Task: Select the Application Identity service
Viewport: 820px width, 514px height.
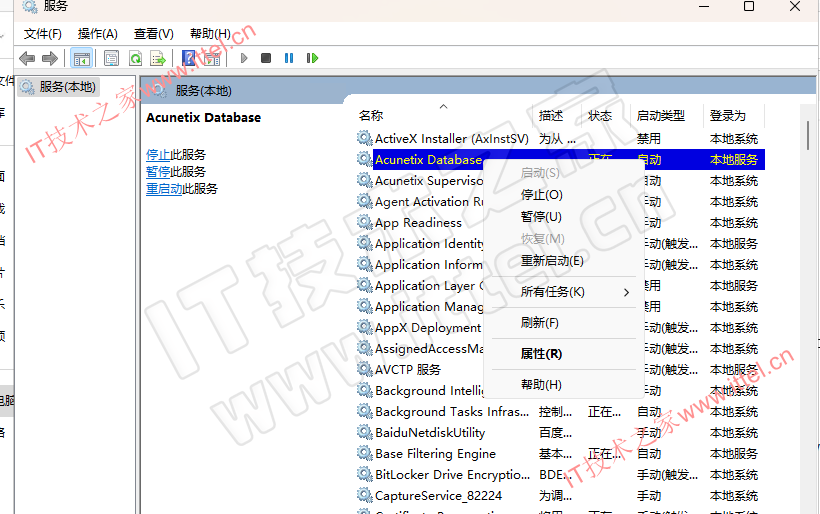Action: [429, 244]
